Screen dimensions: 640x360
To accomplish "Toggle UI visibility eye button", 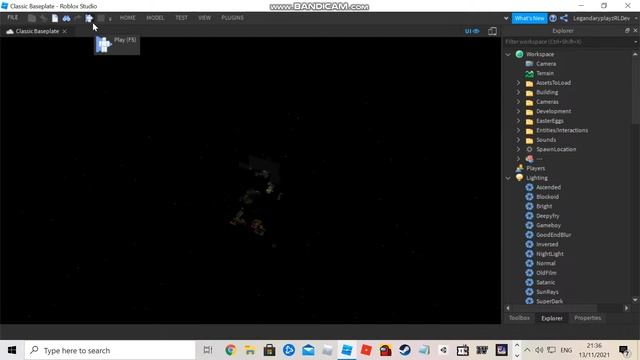I will (x=472, y=31).
